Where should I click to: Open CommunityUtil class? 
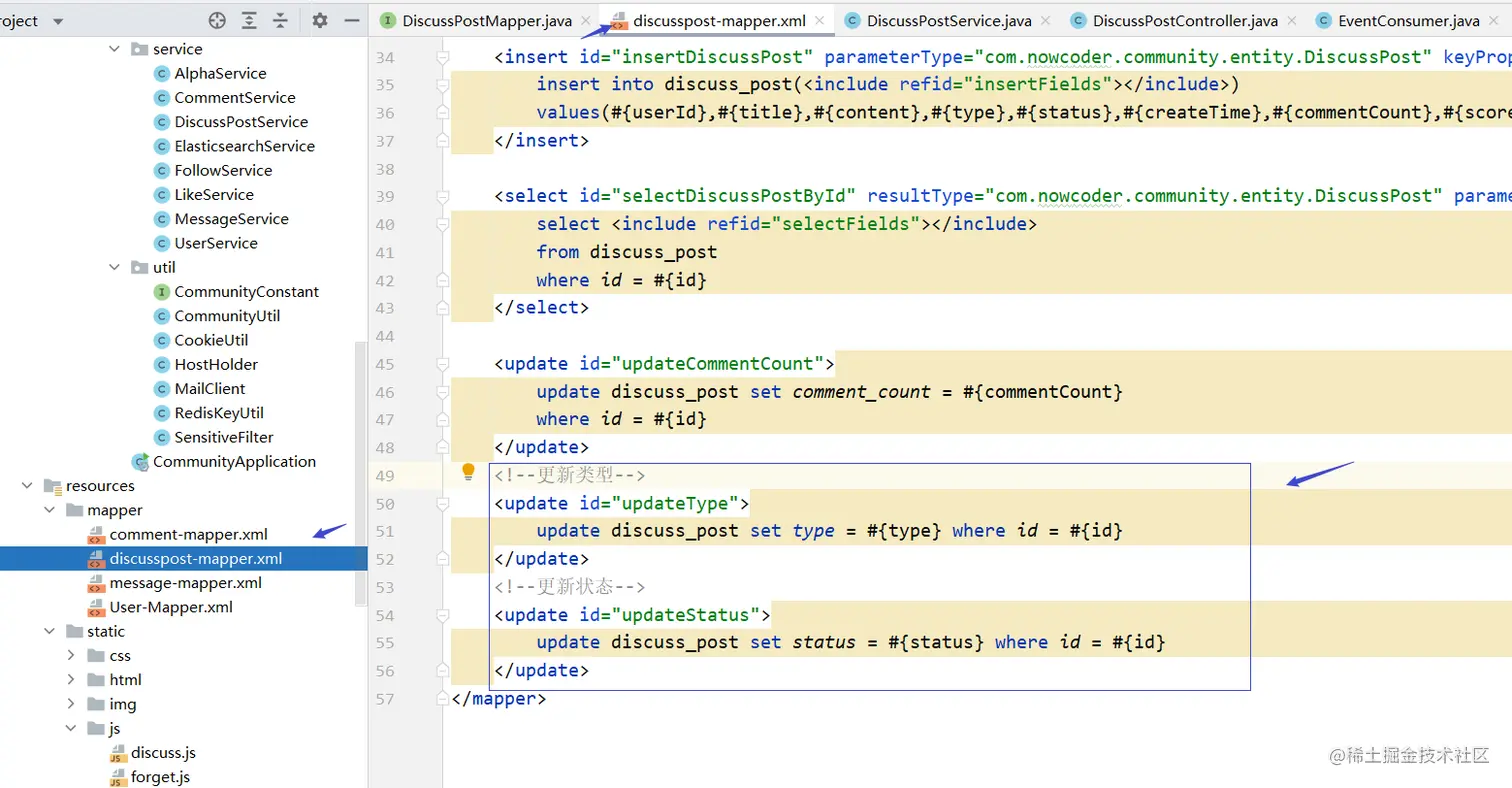tap(227, 316)
